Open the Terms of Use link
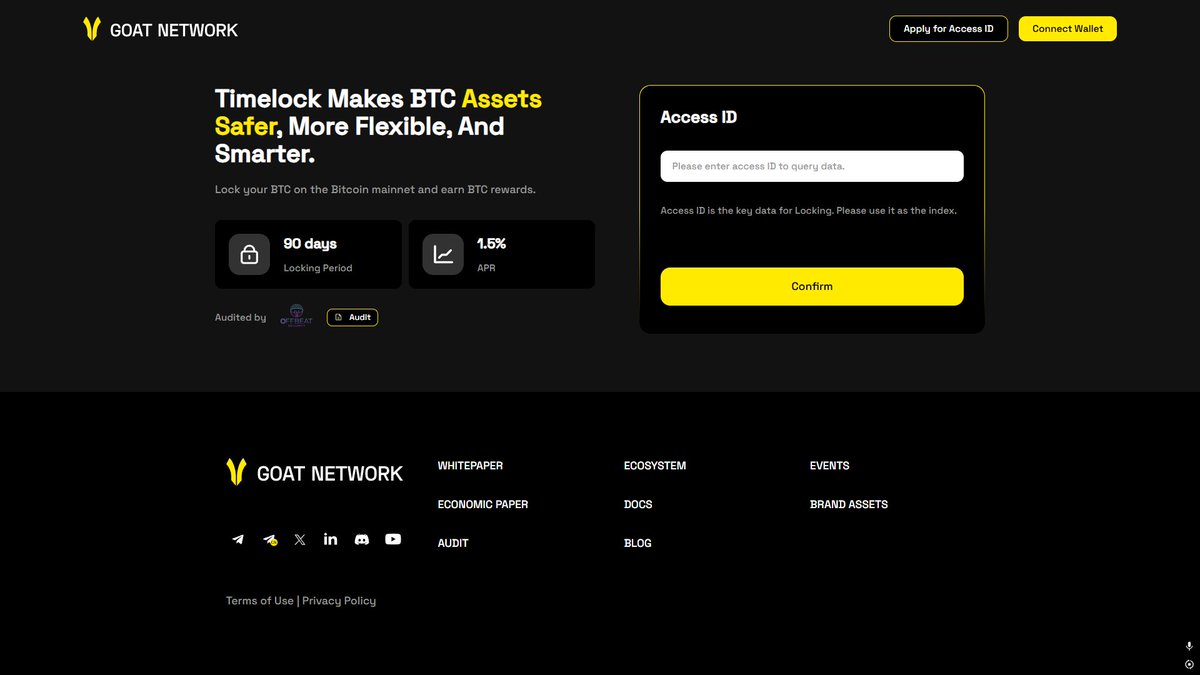This screenshot has height=675, width=1200. [x=260, y=601]
